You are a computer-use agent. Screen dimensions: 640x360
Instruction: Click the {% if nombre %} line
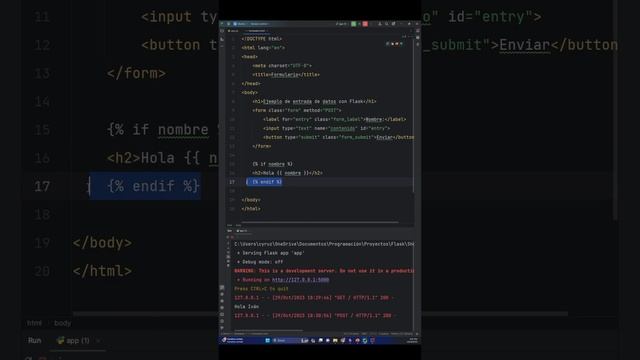[272, 164]
